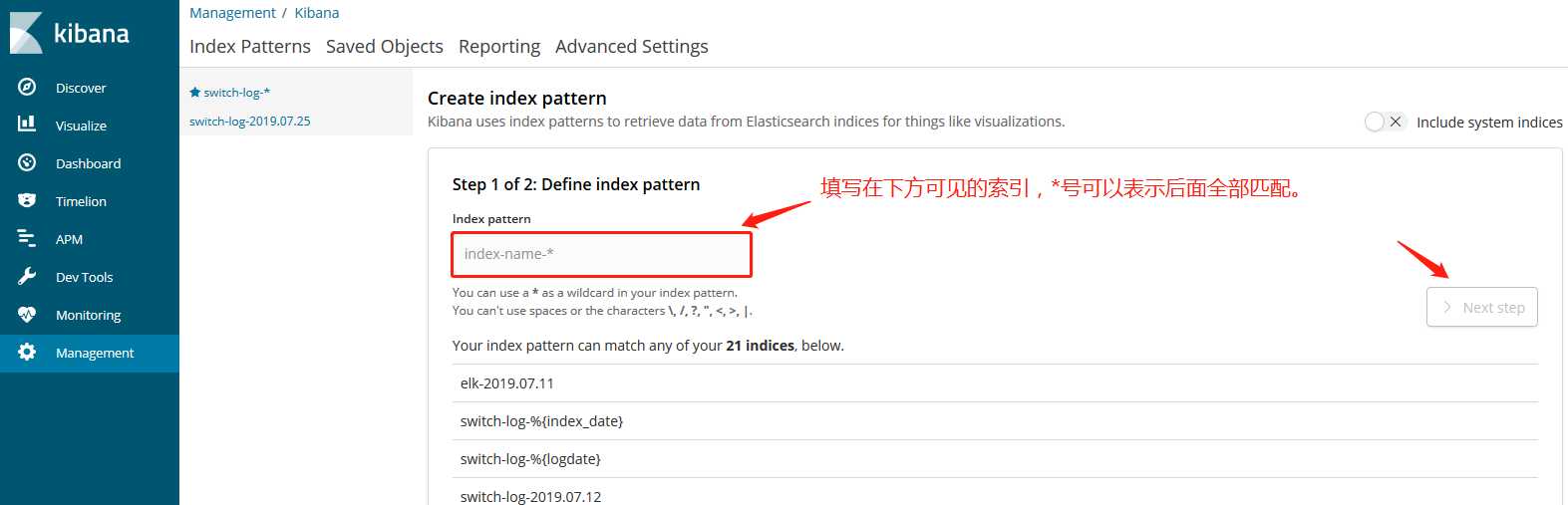Viewport: 1568px width, 505px height.
Task: Click the Create index pattern heading
Action: (517, 98)
